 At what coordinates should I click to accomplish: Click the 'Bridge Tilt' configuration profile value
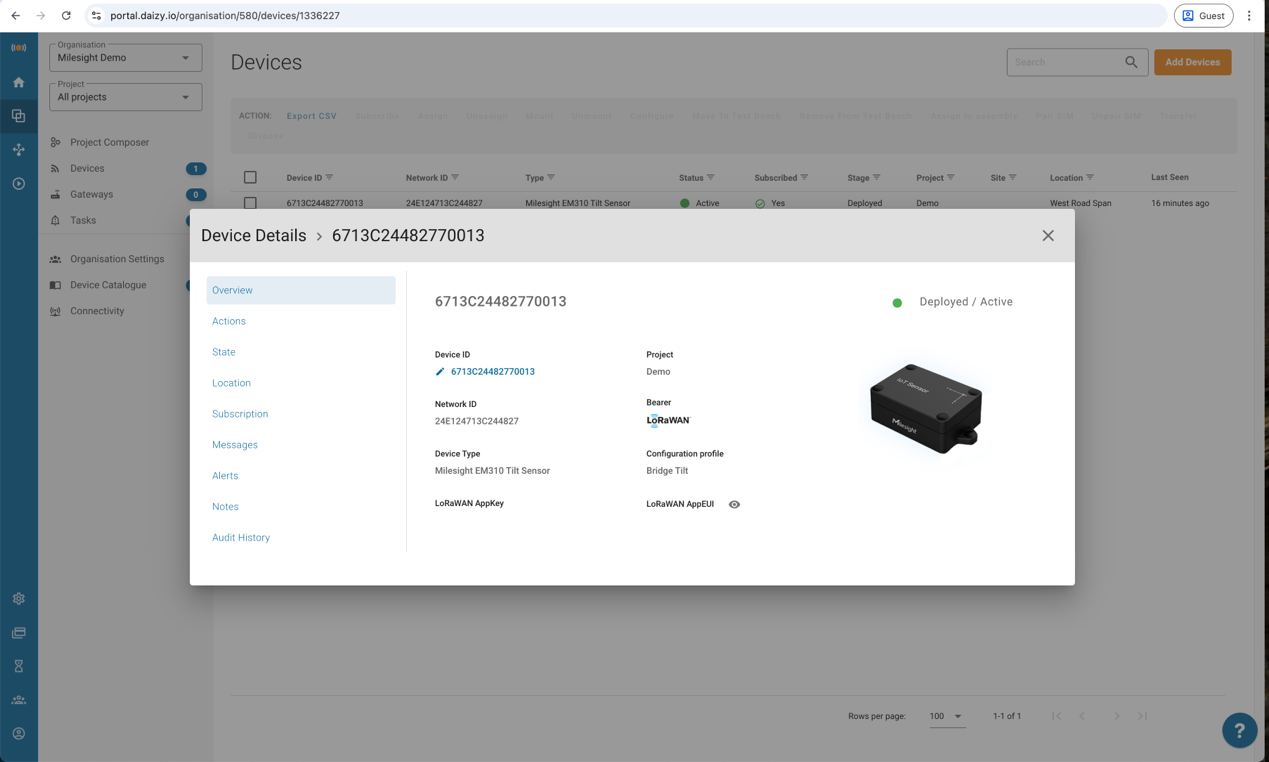[667, 471]
